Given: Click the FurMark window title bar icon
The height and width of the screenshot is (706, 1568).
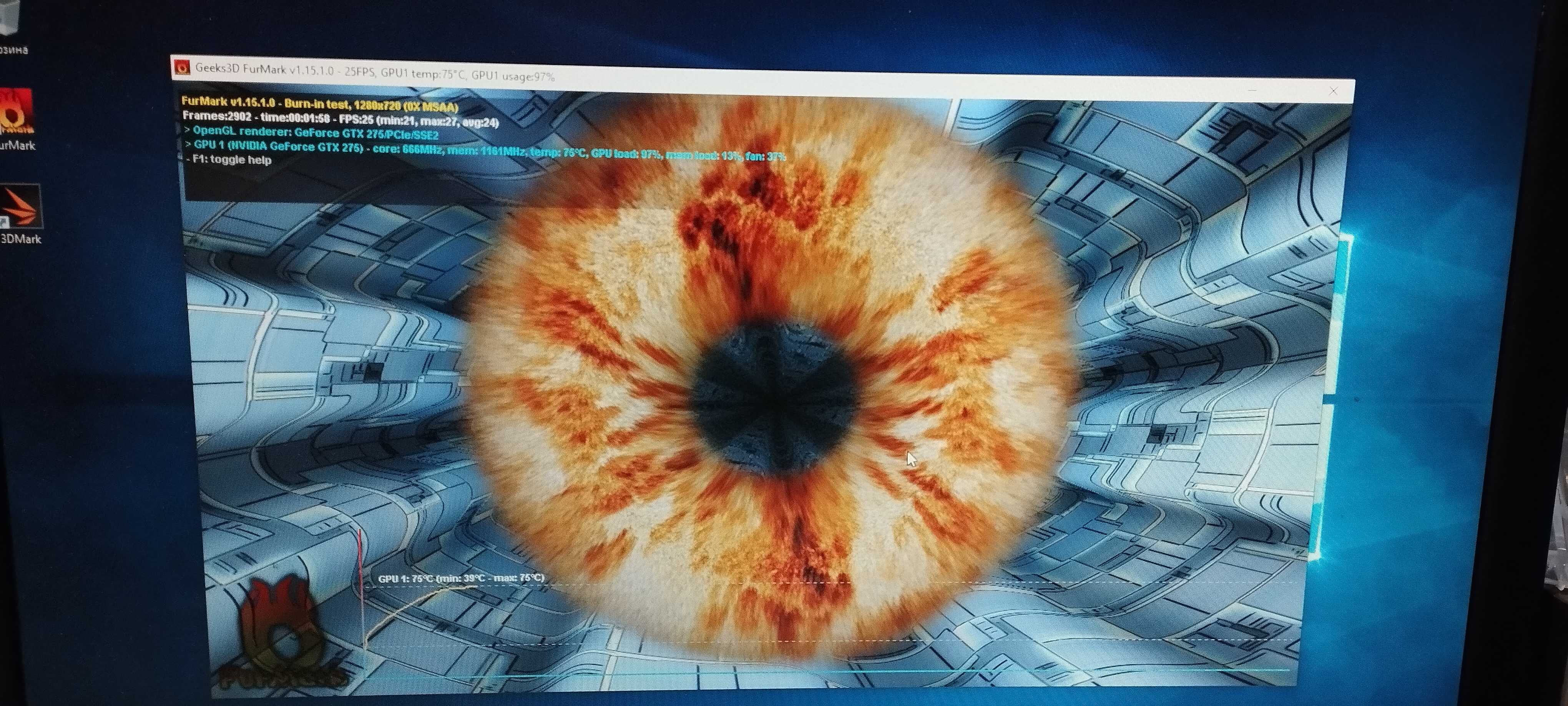Looking at the screenshot, I should click(x=181, y=67).
